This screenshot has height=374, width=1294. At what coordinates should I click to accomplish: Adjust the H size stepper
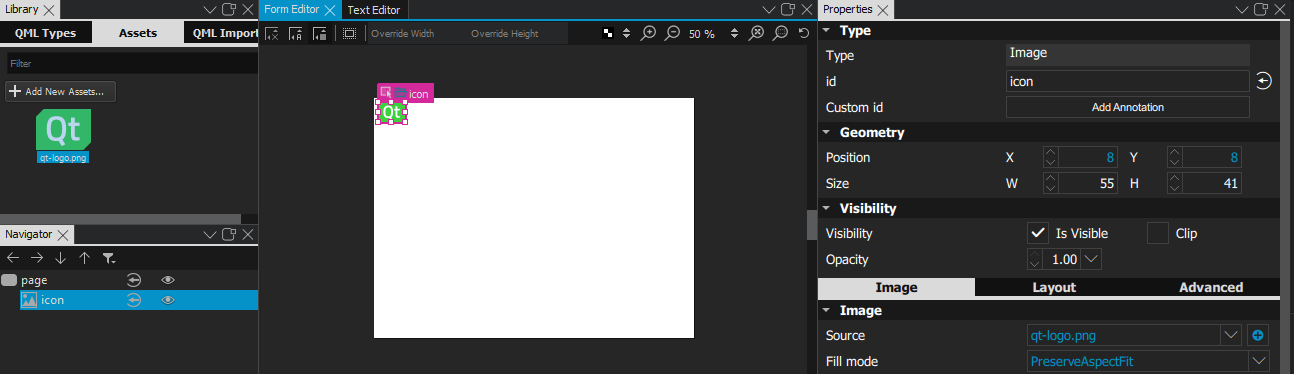[1175, 183]
